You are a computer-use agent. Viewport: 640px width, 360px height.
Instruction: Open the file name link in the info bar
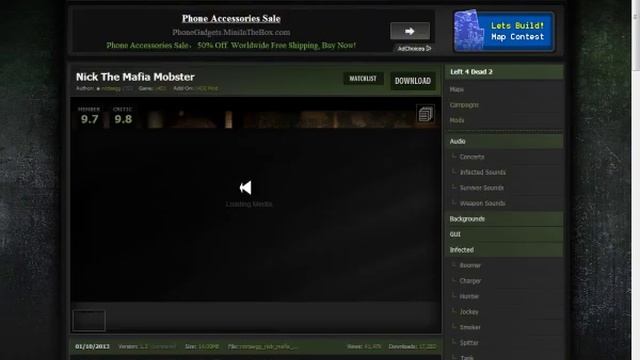268,347
